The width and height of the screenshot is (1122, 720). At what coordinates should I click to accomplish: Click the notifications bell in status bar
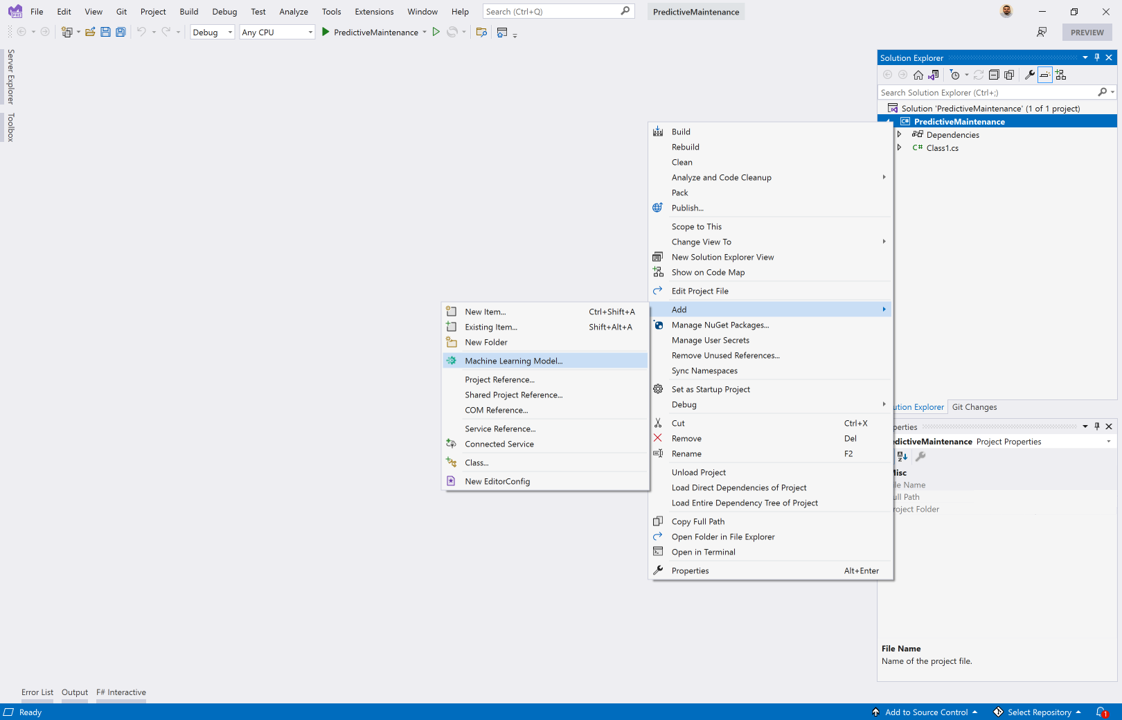click(x=1102, y=712)
